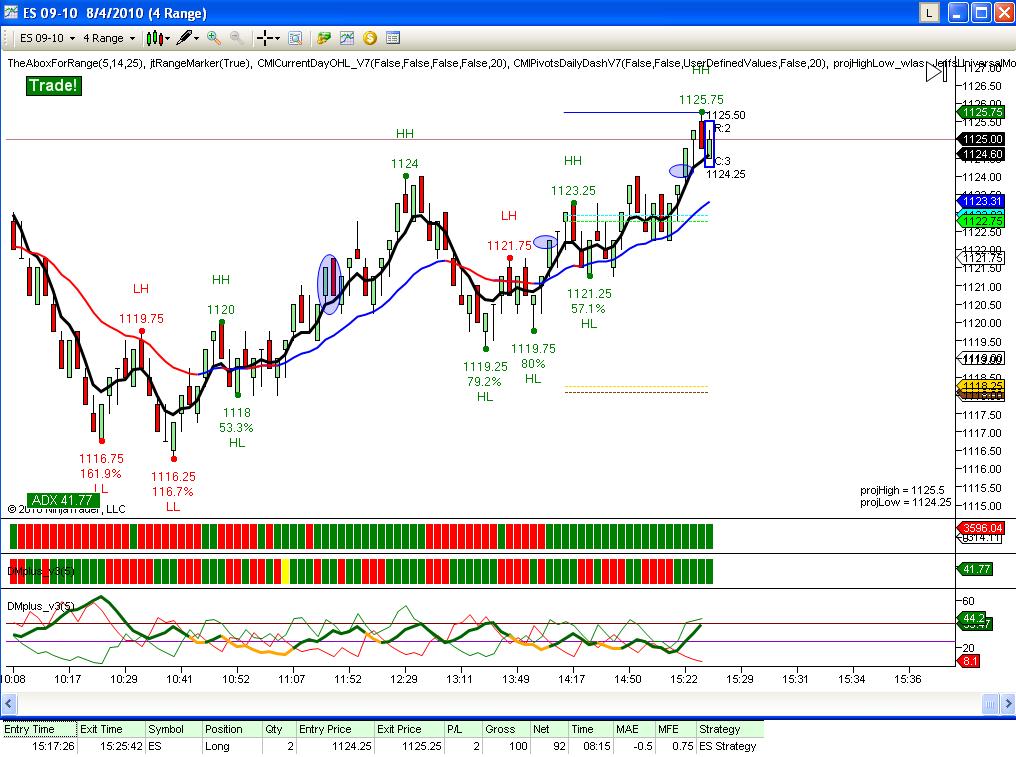
Task: Select the drawing tools pen icon
Action: tap(184, 38)
